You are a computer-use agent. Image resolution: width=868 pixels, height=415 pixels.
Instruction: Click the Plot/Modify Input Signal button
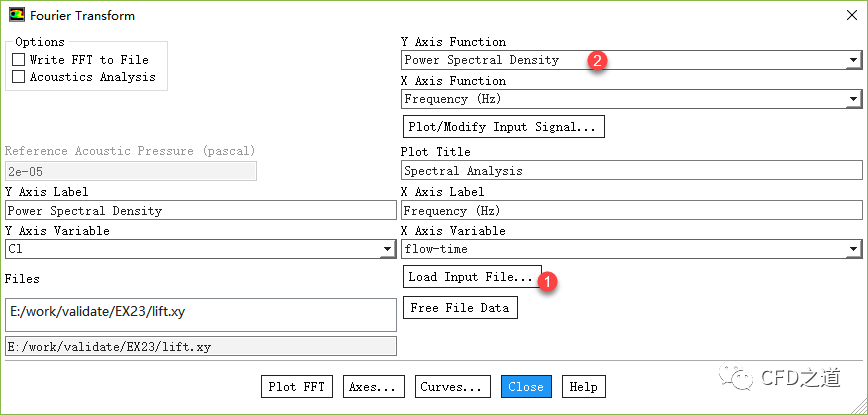point(503,127)
